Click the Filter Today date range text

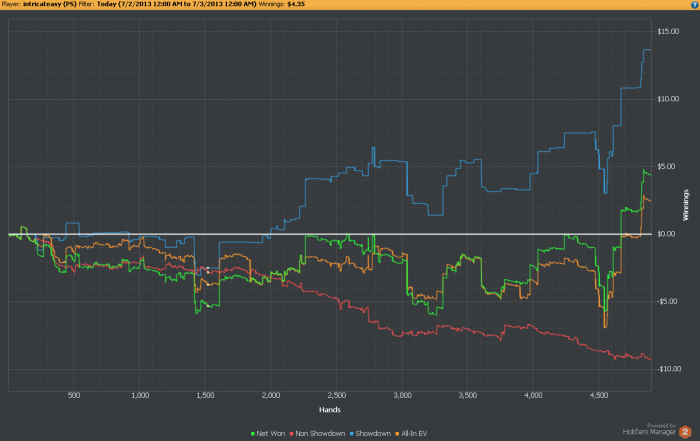pos(177,4)
